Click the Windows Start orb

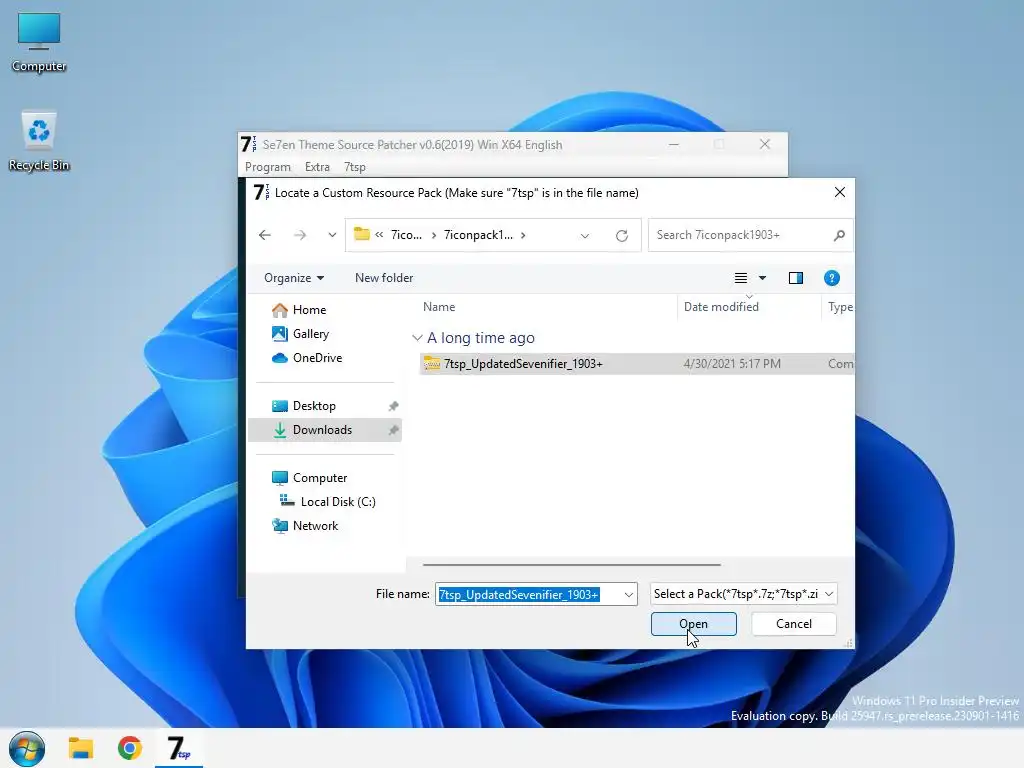(27, 748)
